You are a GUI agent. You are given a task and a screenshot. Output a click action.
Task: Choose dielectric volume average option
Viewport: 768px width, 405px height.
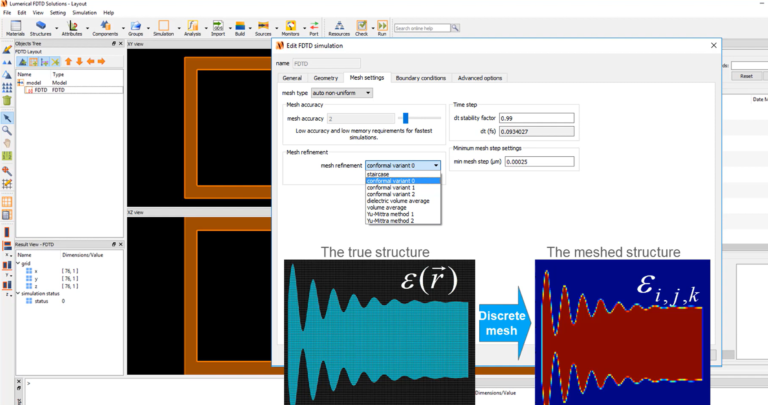[403, 201]
